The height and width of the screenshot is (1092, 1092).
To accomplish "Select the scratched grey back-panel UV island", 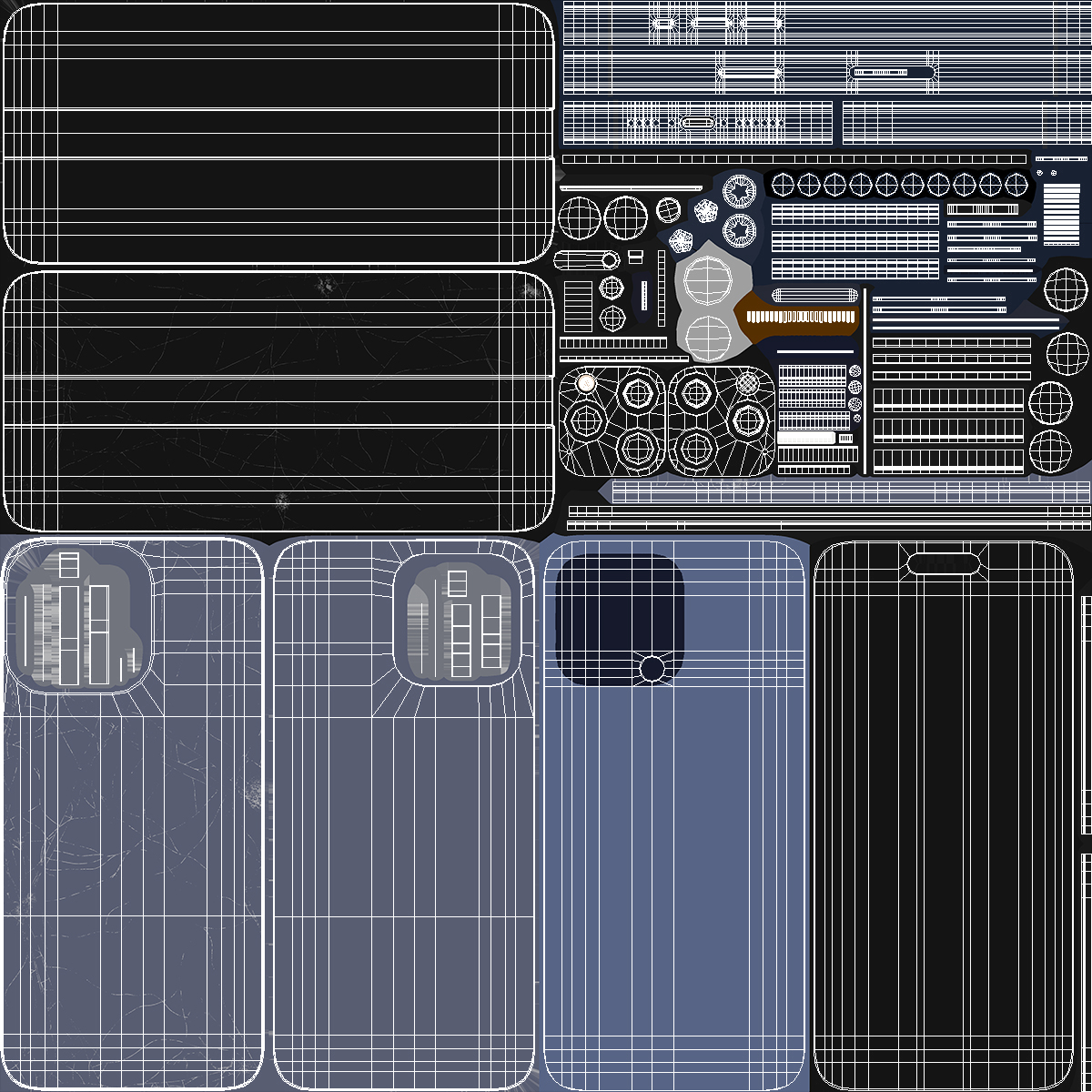I will [x=132, y=813].
